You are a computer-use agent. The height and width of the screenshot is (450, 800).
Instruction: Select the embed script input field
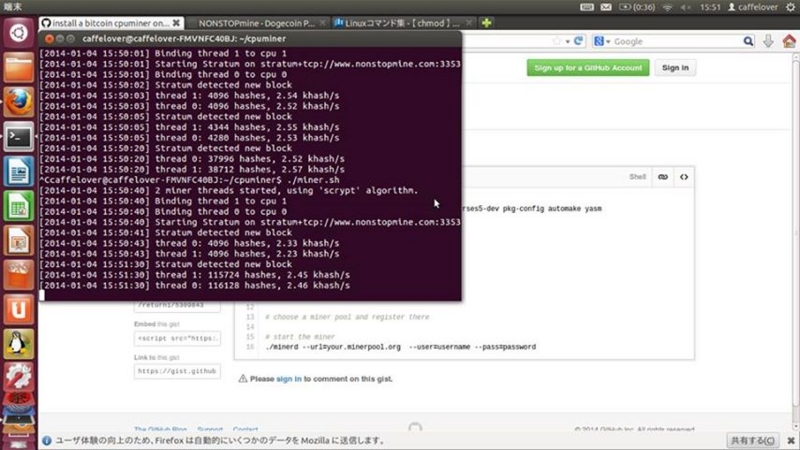(177, 338)
